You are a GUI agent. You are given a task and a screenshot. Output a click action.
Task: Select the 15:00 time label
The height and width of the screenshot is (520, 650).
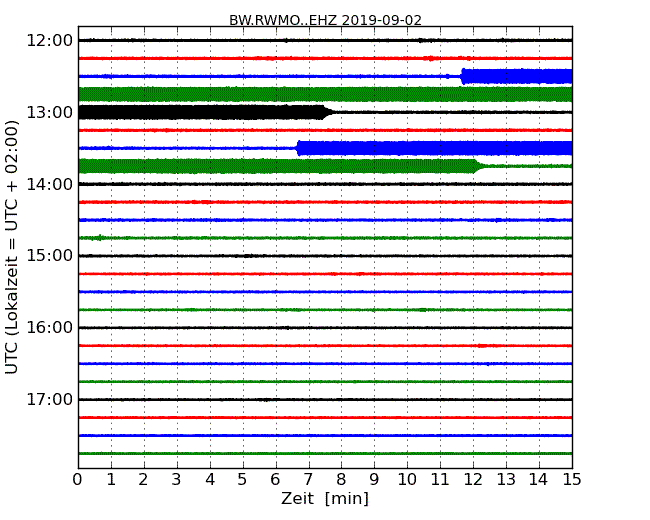click(x=49, y=256)
